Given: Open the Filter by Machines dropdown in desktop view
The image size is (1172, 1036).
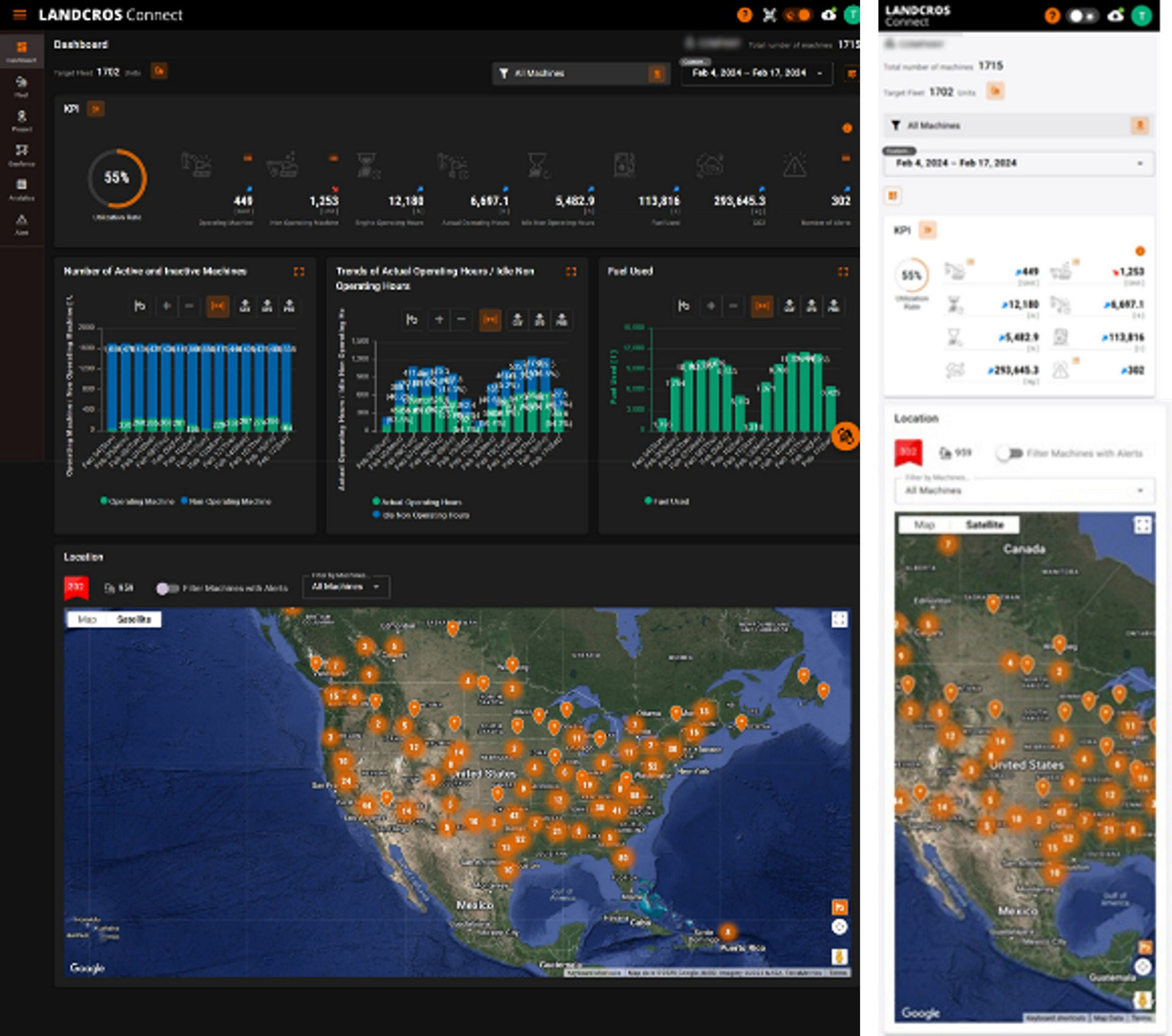Looking at the screenshot, I should pos(346,587).
